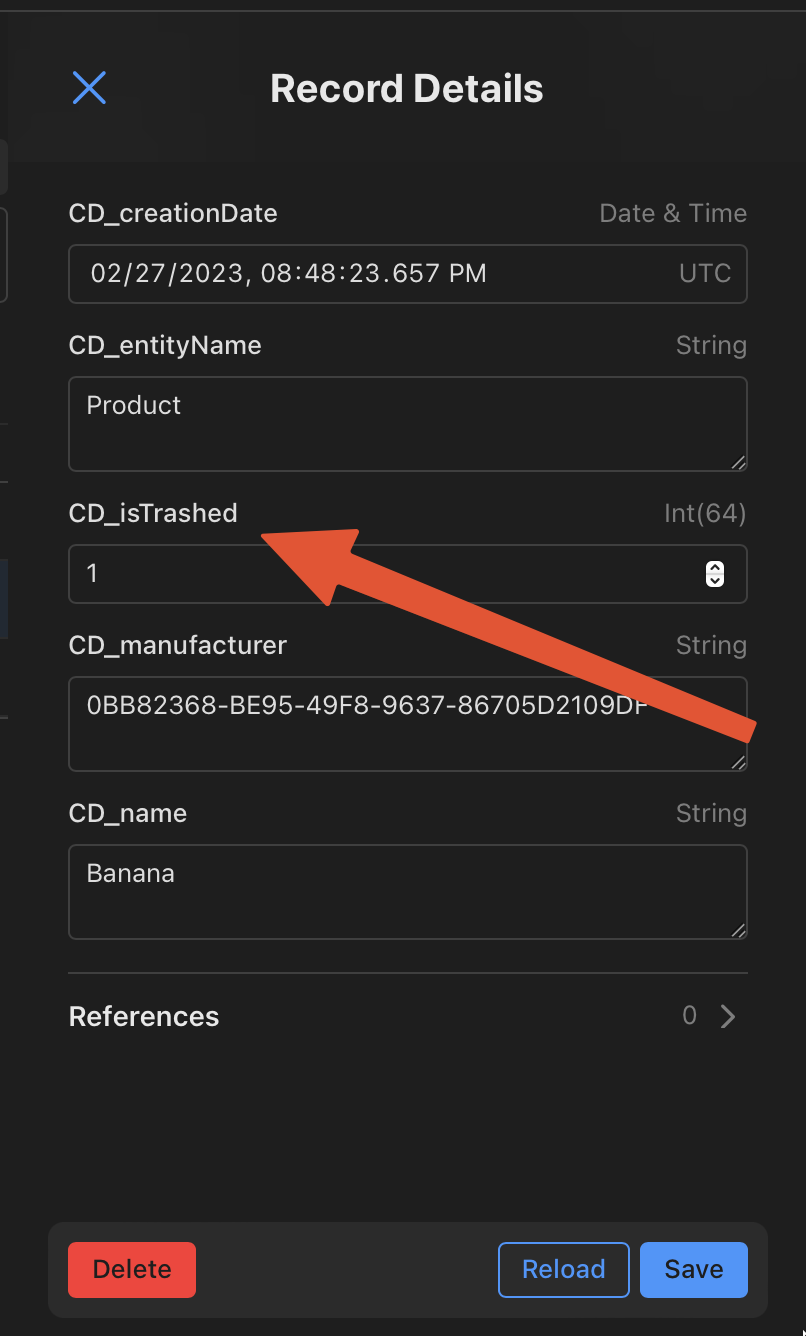Click the CD_creationDate date and time field
Viewport: 806px width, 1336px height.
coord(370,273)
